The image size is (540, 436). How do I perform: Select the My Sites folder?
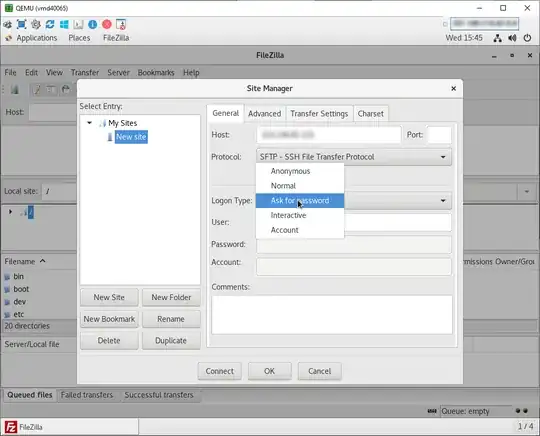click(123, 123)
